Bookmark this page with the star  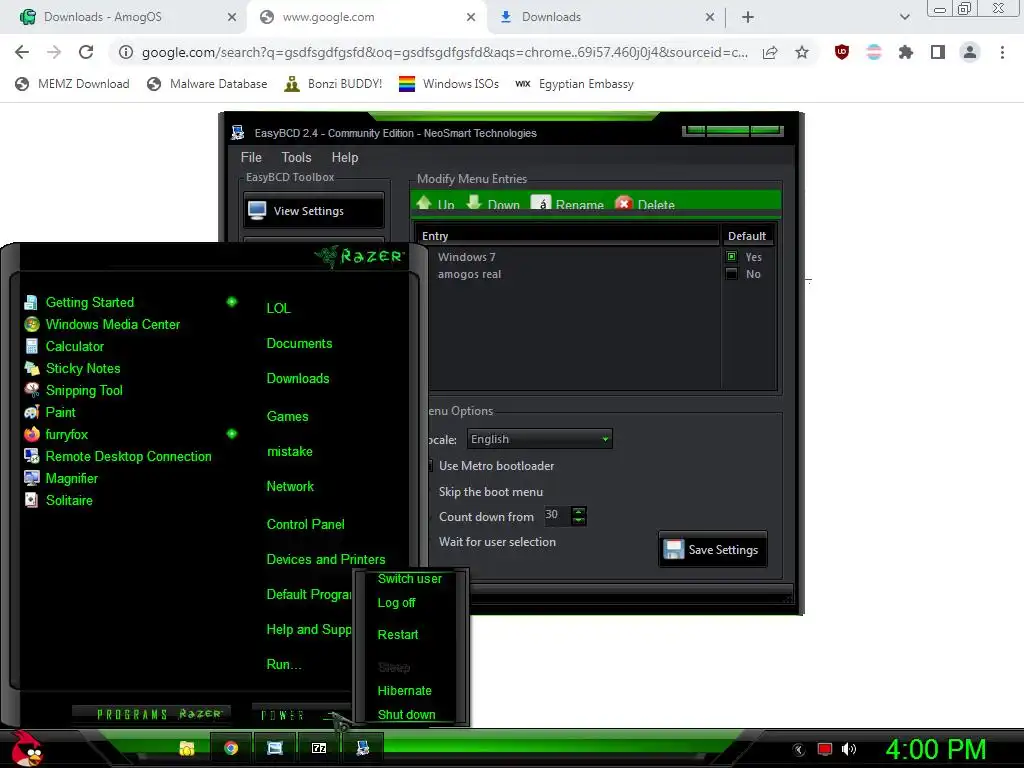pos(802,52)
